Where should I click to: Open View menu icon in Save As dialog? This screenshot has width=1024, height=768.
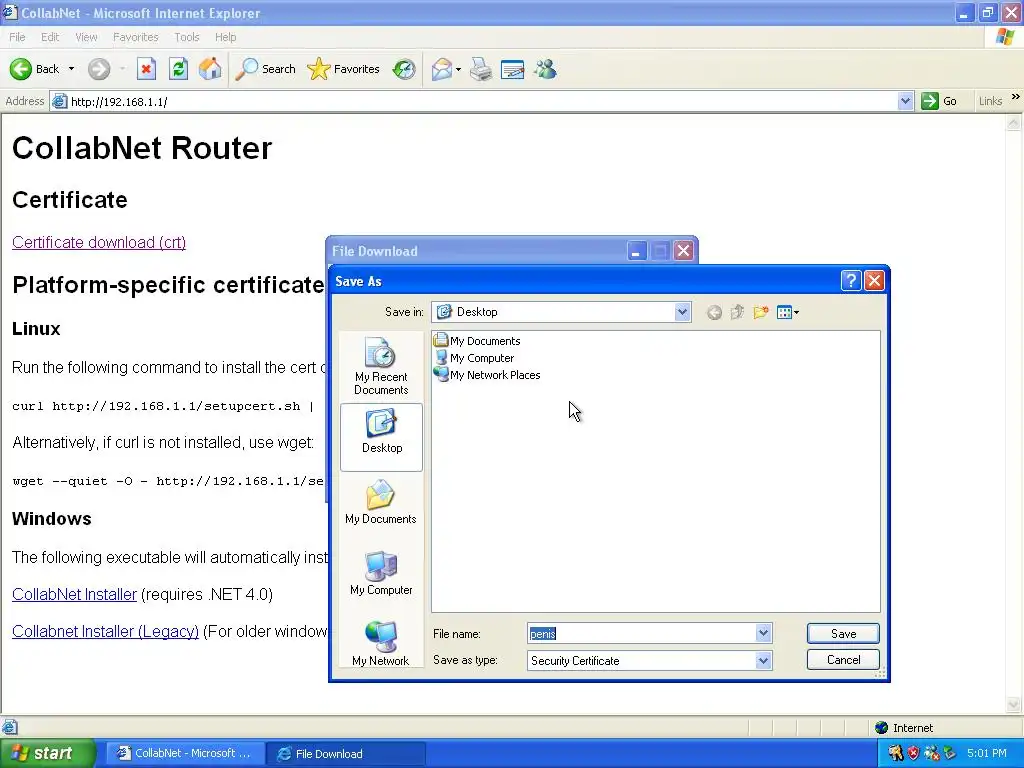pos(788,312)
